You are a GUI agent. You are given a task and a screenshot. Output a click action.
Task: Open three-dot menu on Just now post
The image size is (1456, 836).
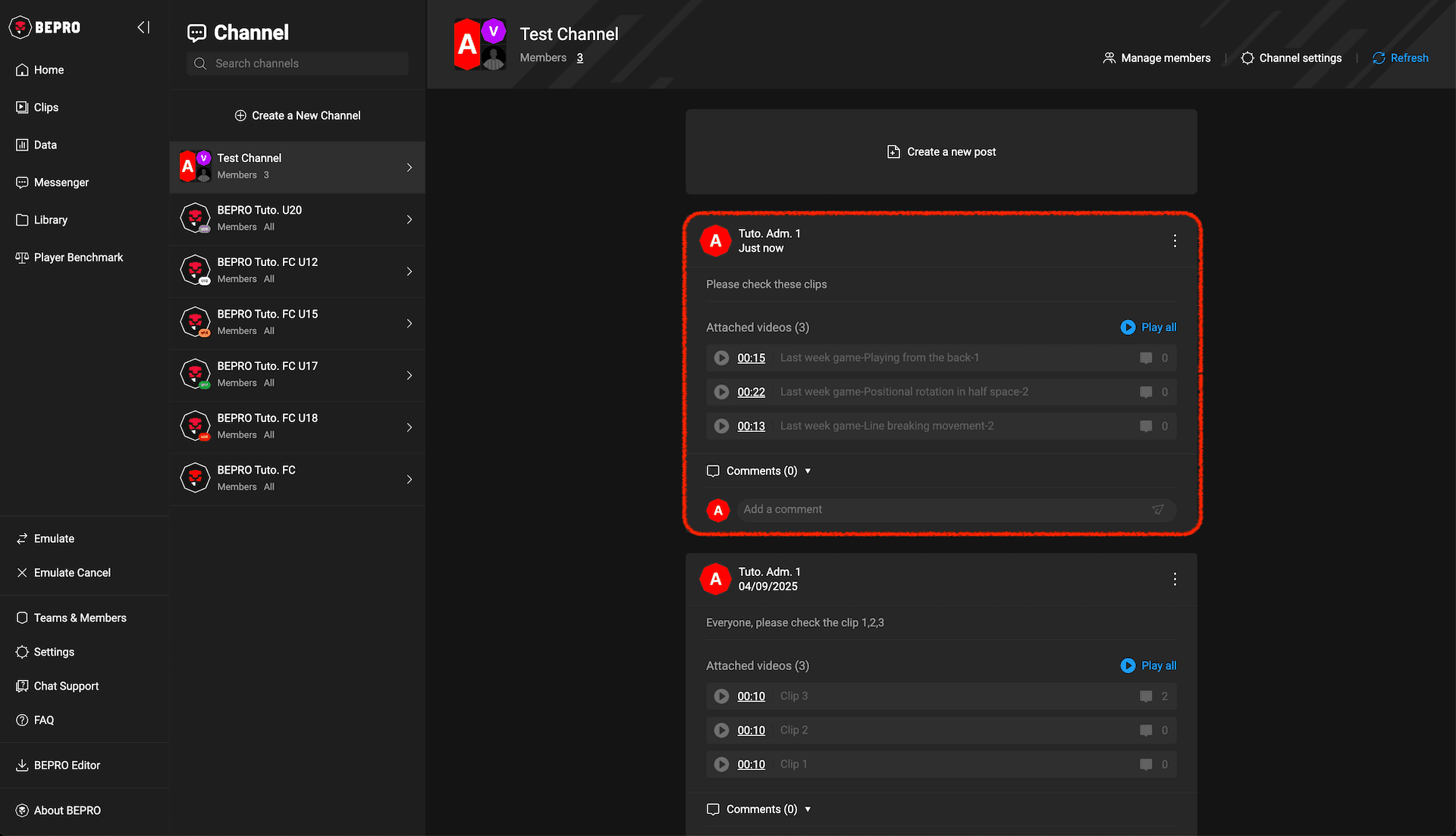(1175, 241)
